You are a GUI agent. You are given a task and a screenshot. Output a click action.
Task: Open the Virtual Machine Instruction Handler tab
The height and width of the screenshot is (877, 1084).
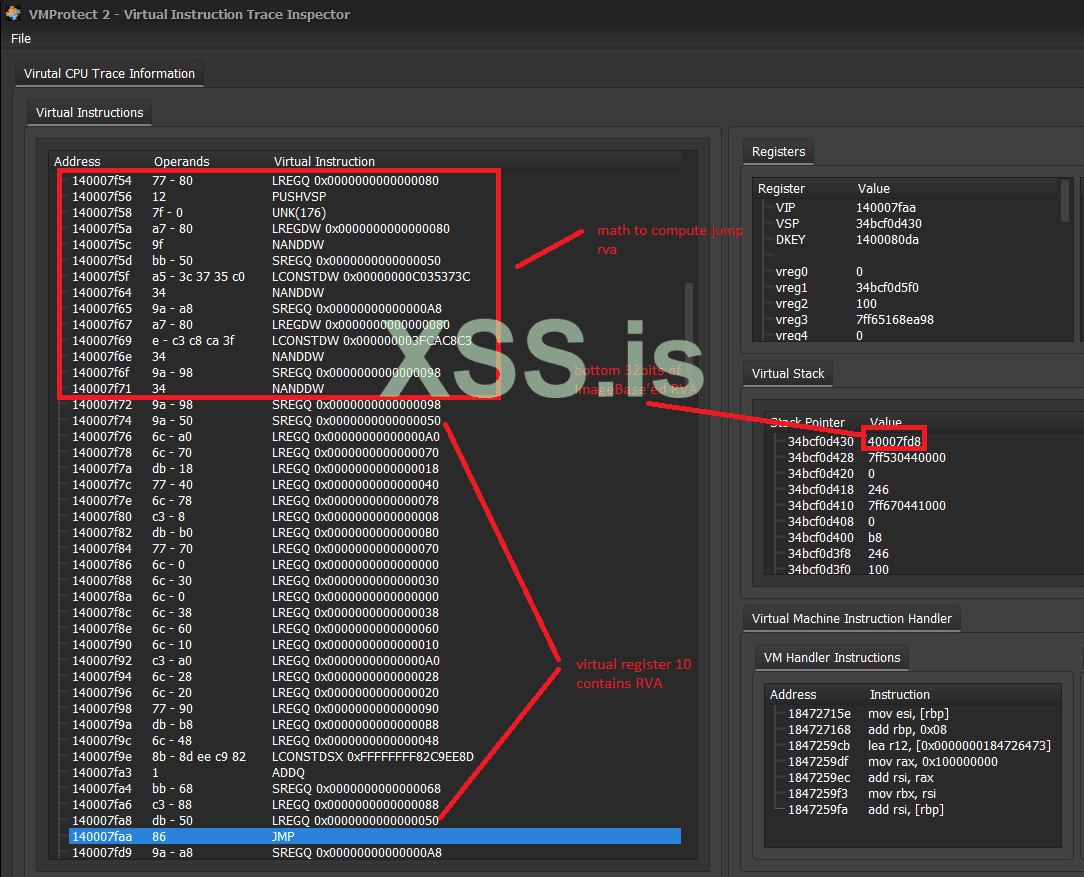tap(851, 619)
